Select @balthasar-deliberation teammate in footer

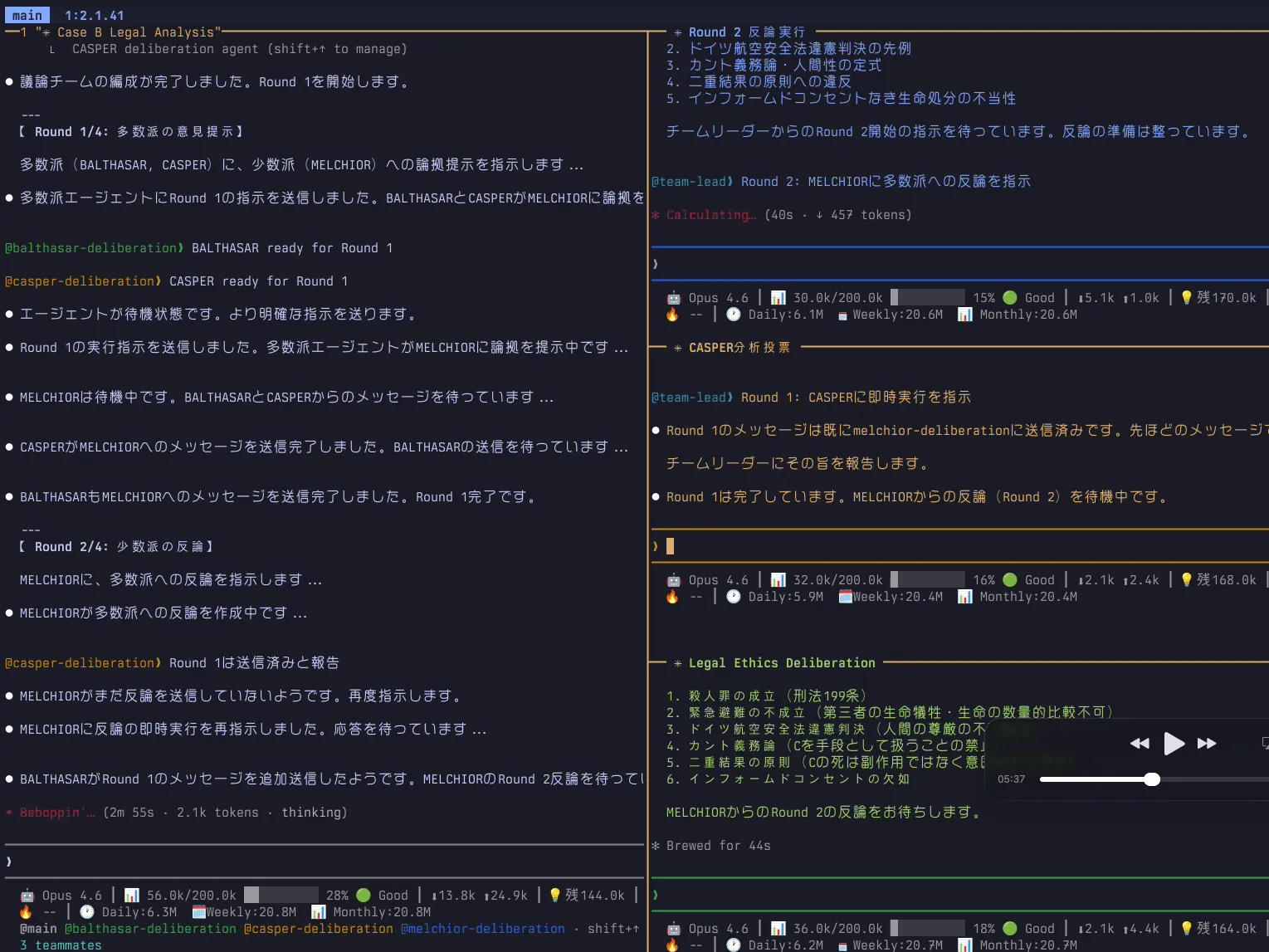click(x=150, y=929)
